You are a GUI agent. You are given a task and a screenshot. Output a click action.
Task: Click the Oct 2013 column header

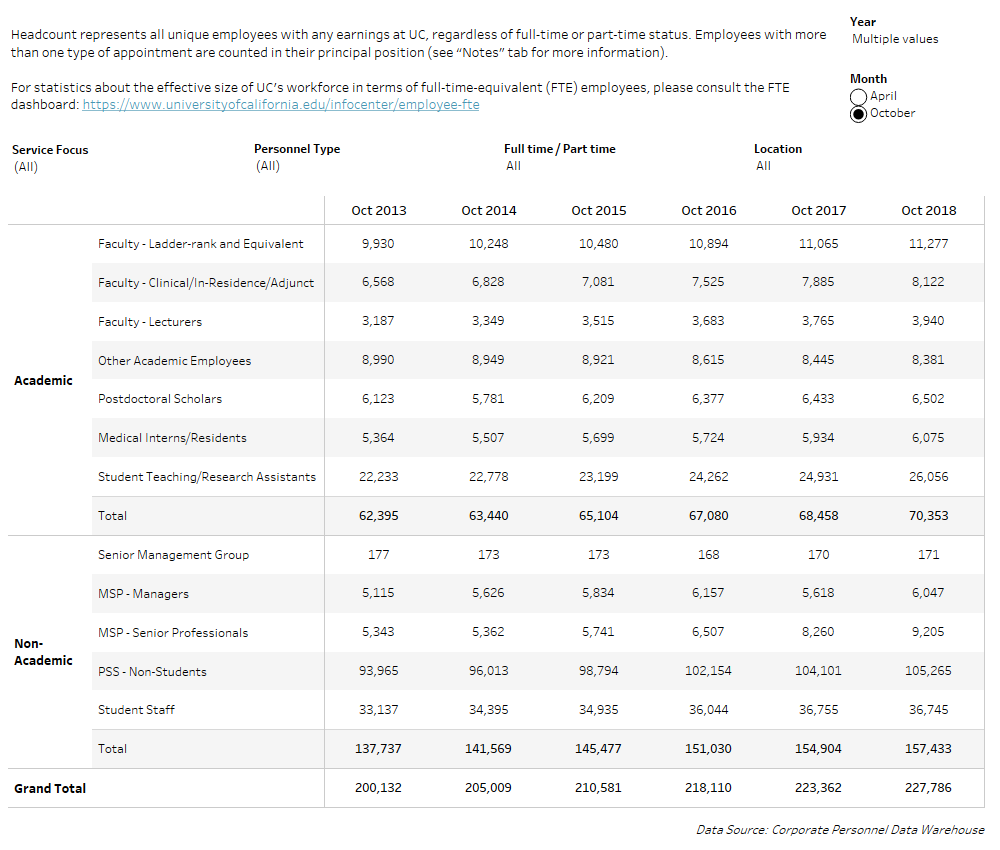(x=379, y=211)
